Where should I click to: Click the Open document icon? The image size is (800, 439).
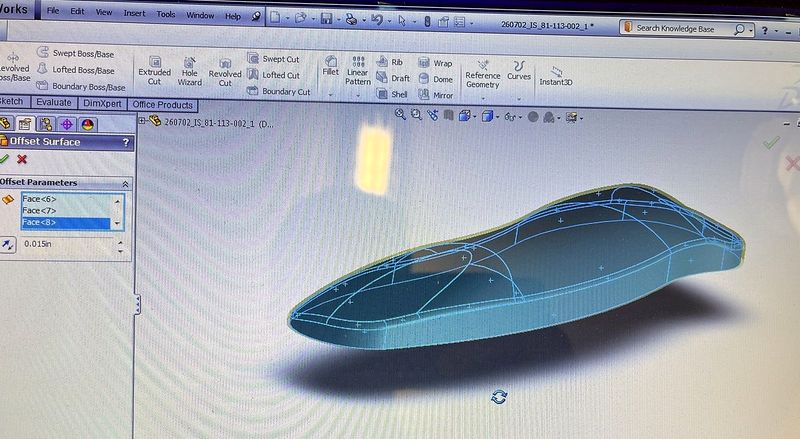click(301, 18)
